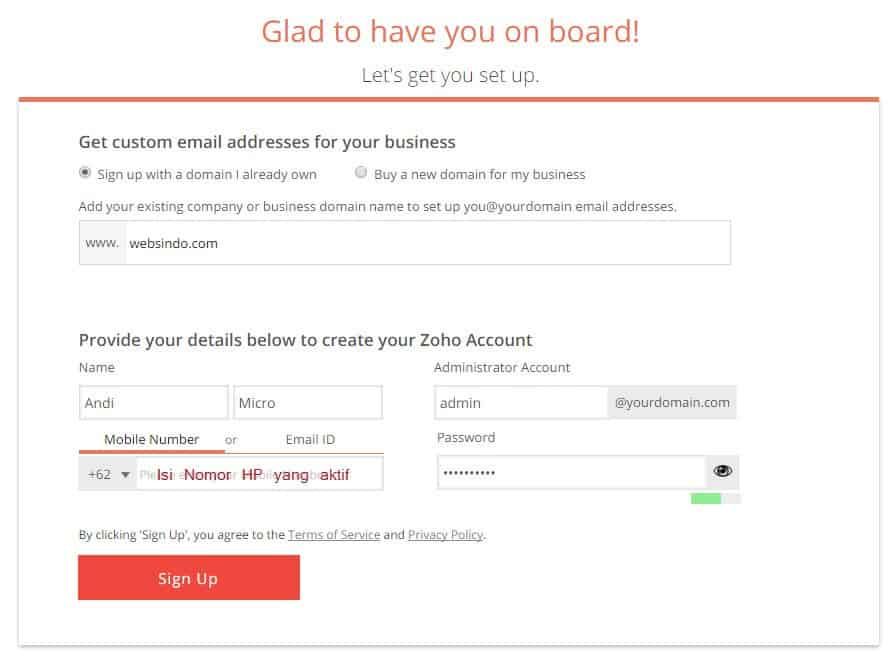Open the Terms of Service link
This screenshot has height=664, width=896.
[334, 535]
